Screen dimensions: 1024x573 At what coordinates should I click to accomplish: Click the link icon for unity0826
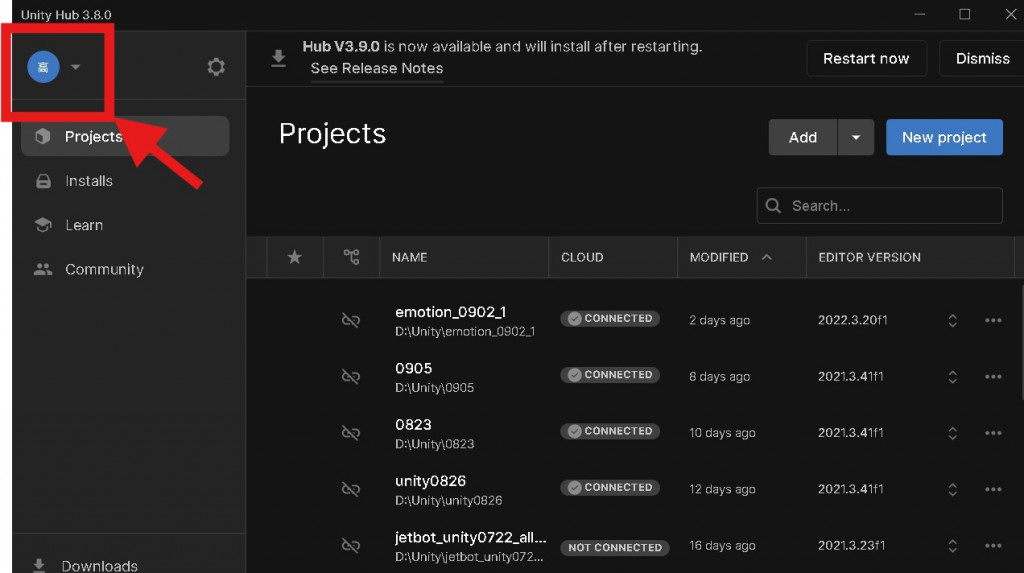(x=351, y=489)
